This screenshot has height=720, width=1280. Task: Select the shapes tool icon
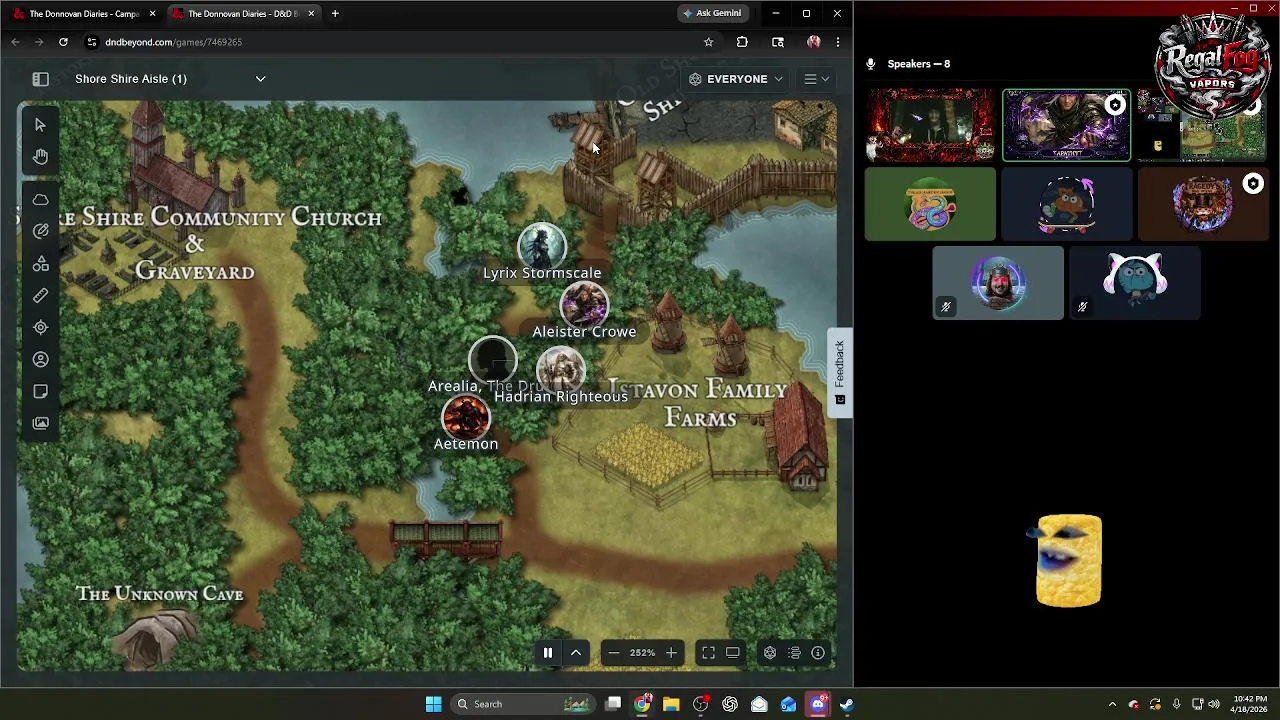pyautogui.click(x=40, y=263)
